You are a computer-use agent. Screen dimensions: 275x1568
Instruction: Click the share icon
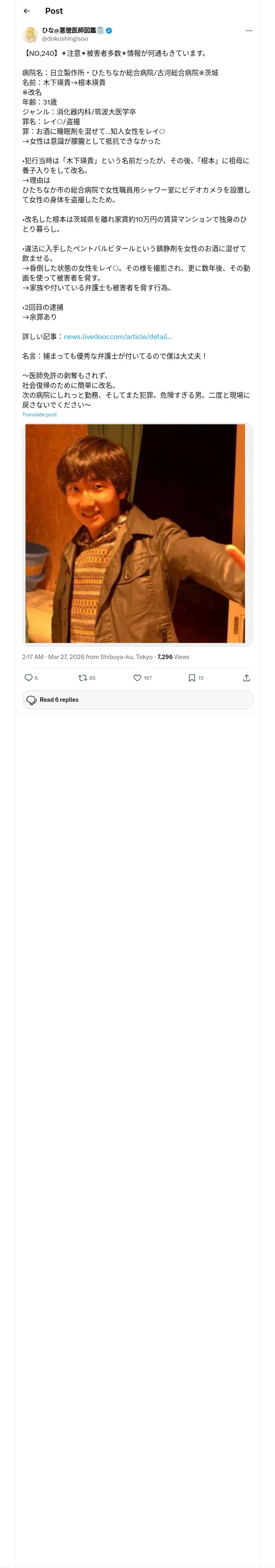pos(246,677)
